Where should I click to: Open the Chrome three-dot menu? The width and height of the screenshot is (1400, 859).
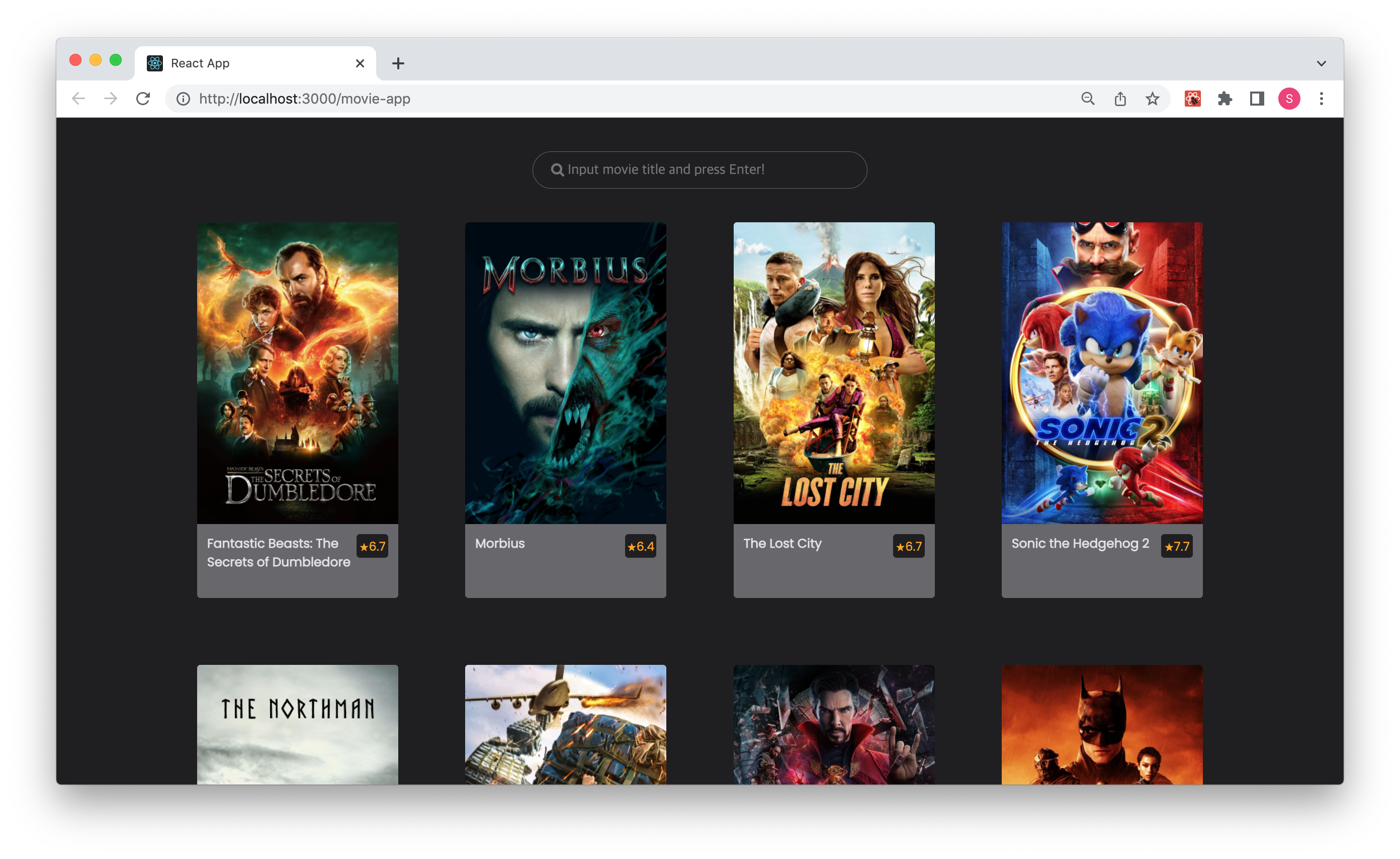point(1322,99)
